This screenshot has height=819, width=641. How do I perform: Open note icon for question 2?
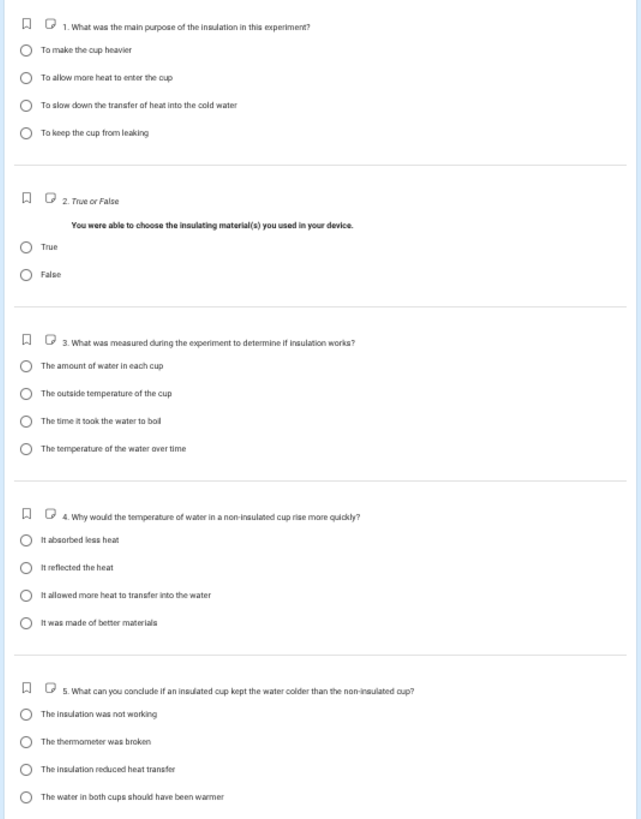[50, 198]
